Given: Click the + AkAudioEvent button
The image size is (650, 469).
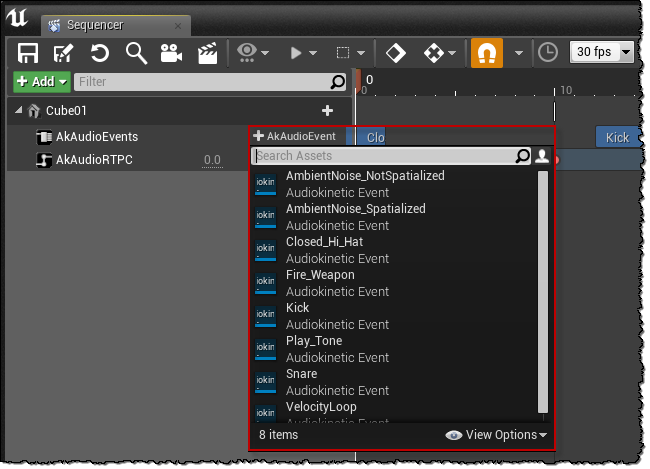Looking at the screenshot, I should pyautogui.click(x=295, y=136).
